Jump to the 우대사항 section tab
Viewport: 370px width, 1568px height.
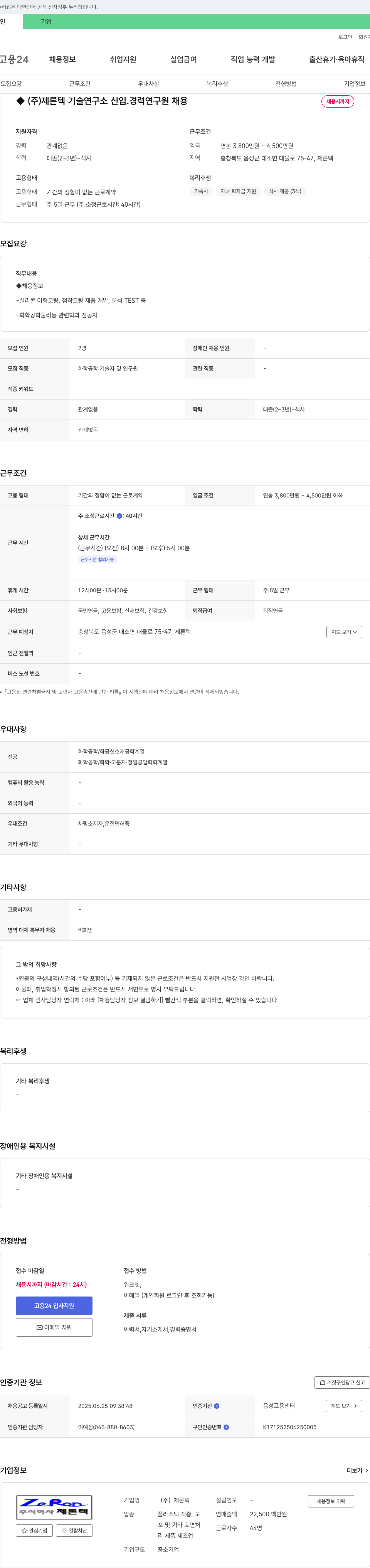point(148,83)
